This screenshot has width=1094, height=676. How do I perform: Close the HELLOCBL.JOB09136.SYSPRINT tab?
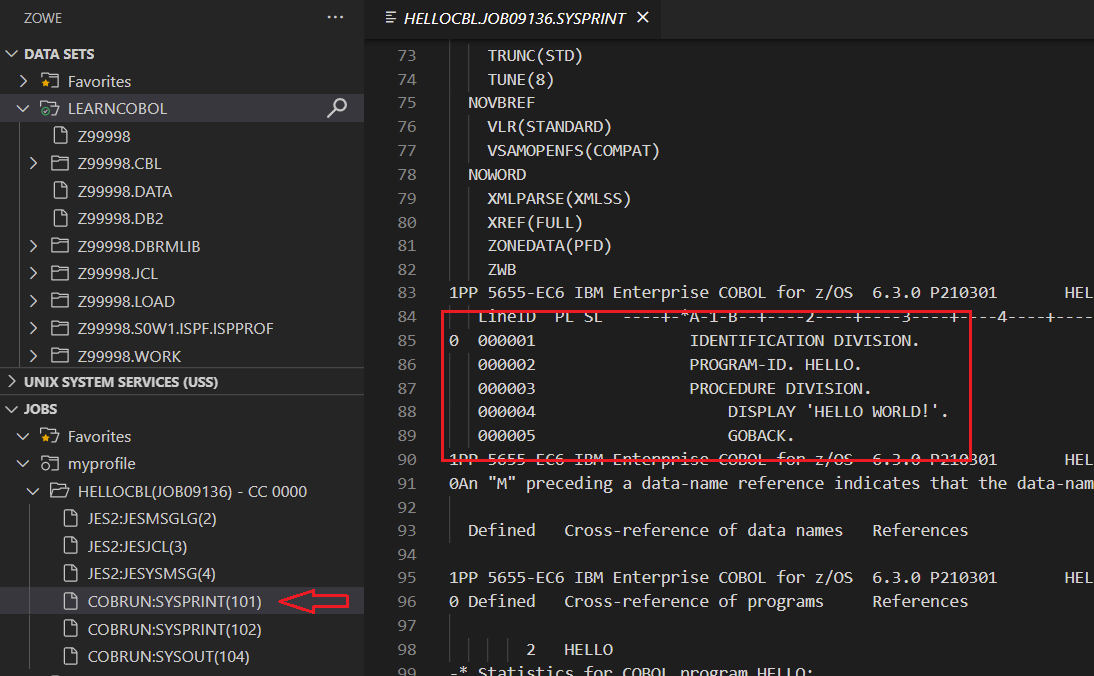(x=643, y=18)
